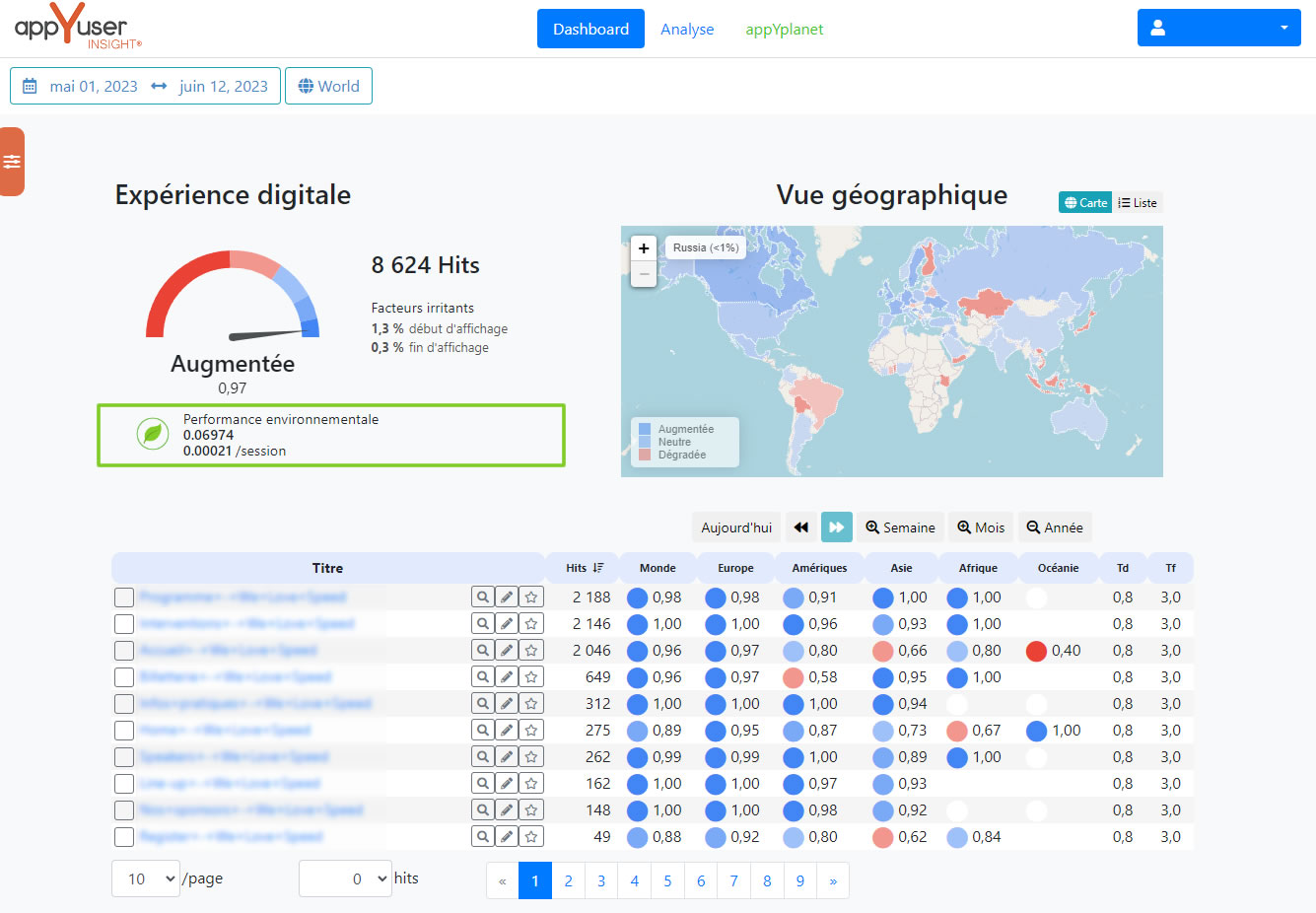Check the checkbox of the first row

124,597
